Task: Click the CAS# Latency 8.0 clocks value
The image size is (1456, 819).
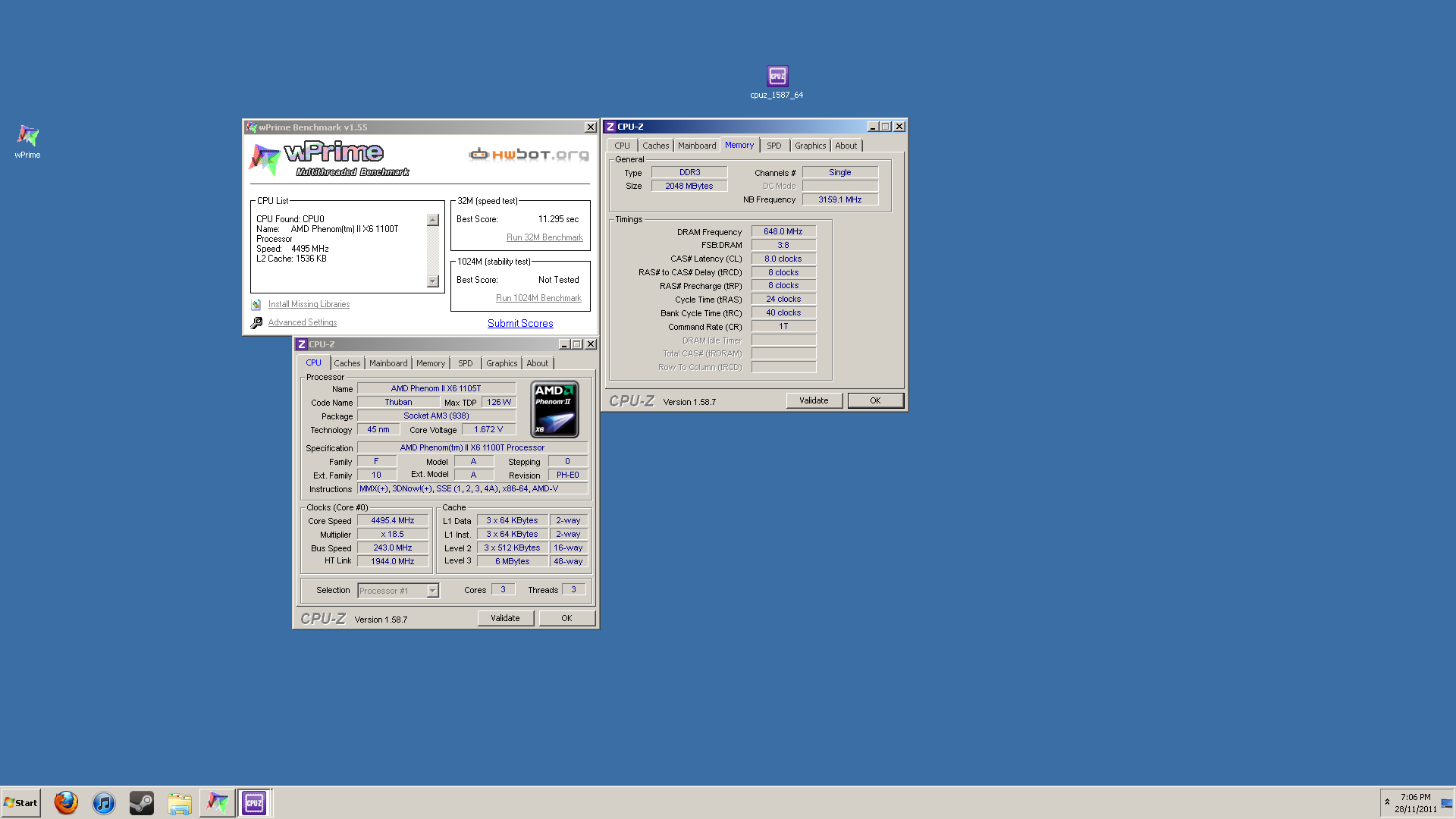Action: click(783, 259)
